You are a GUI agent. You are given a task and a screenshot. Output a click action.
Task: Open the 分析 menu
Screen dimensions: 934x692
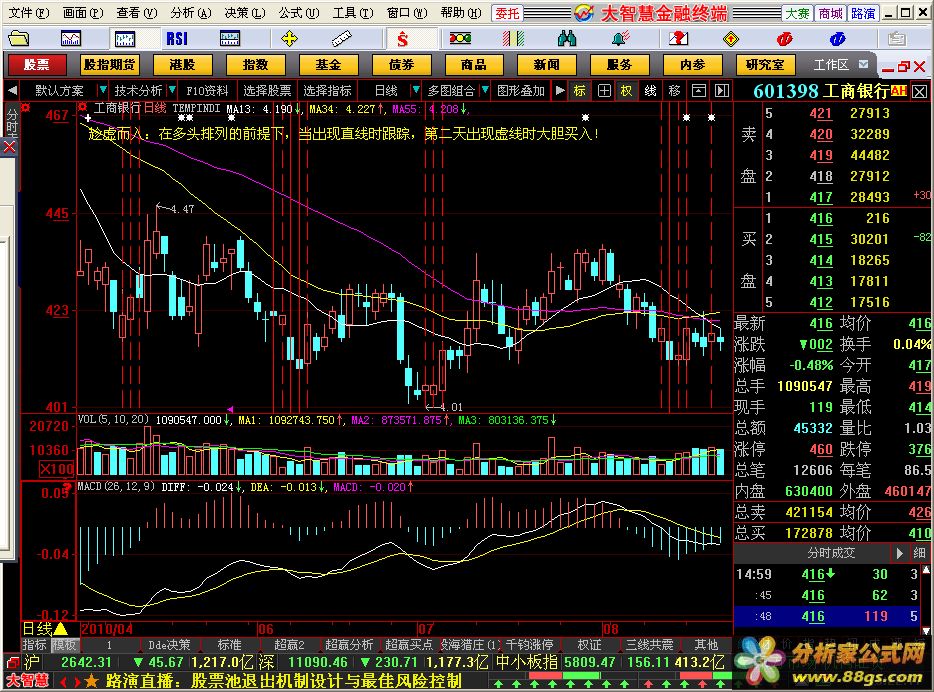(x=191, y=13)
